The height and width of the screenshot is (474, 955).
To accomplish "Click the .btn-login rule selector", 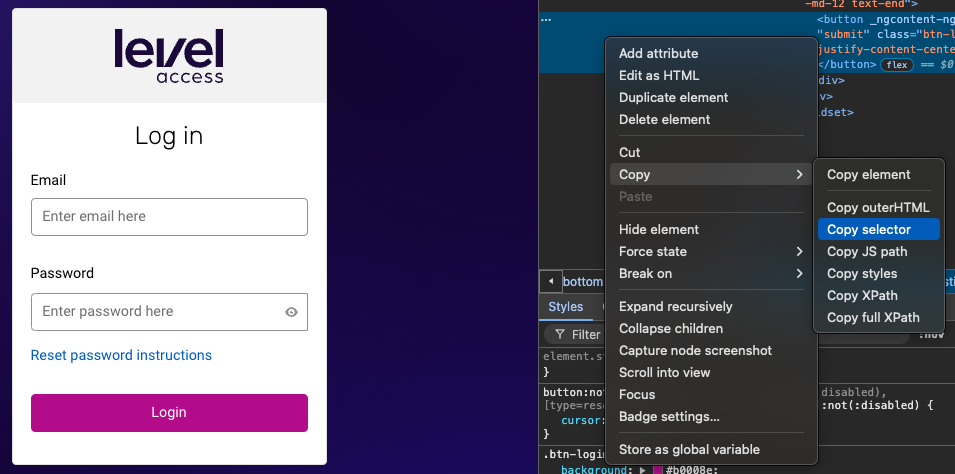I will pyautogui.click(x=574, y=454).
